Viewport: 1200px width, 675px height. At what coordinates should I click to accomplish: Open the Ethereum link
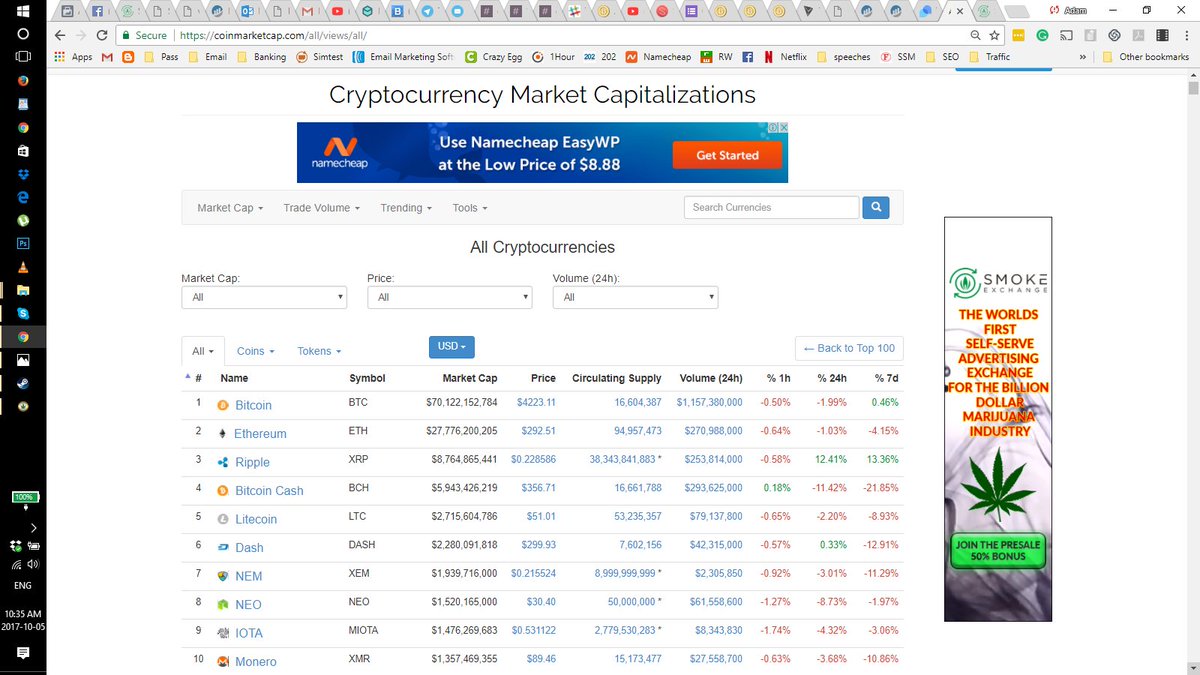pyautogui.click(x=260, y=433)
